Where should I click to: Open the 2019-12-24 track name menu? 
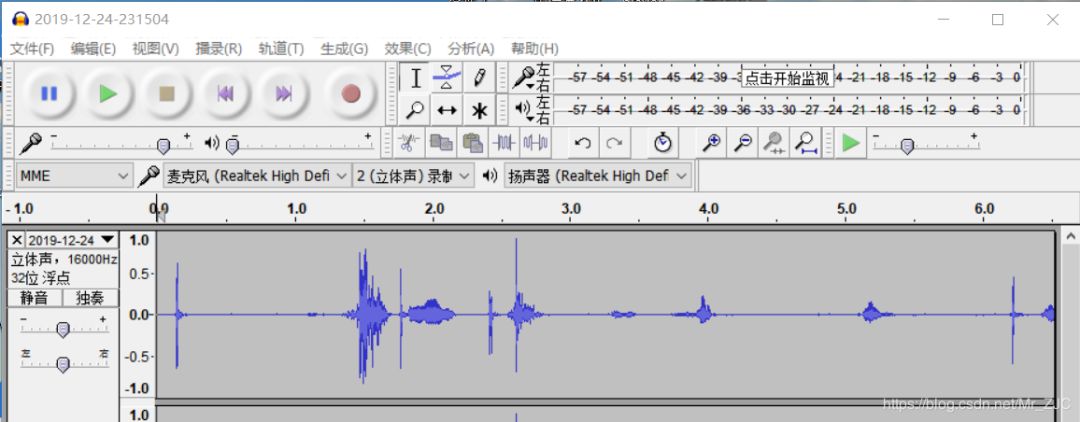[x=71, y=240]
